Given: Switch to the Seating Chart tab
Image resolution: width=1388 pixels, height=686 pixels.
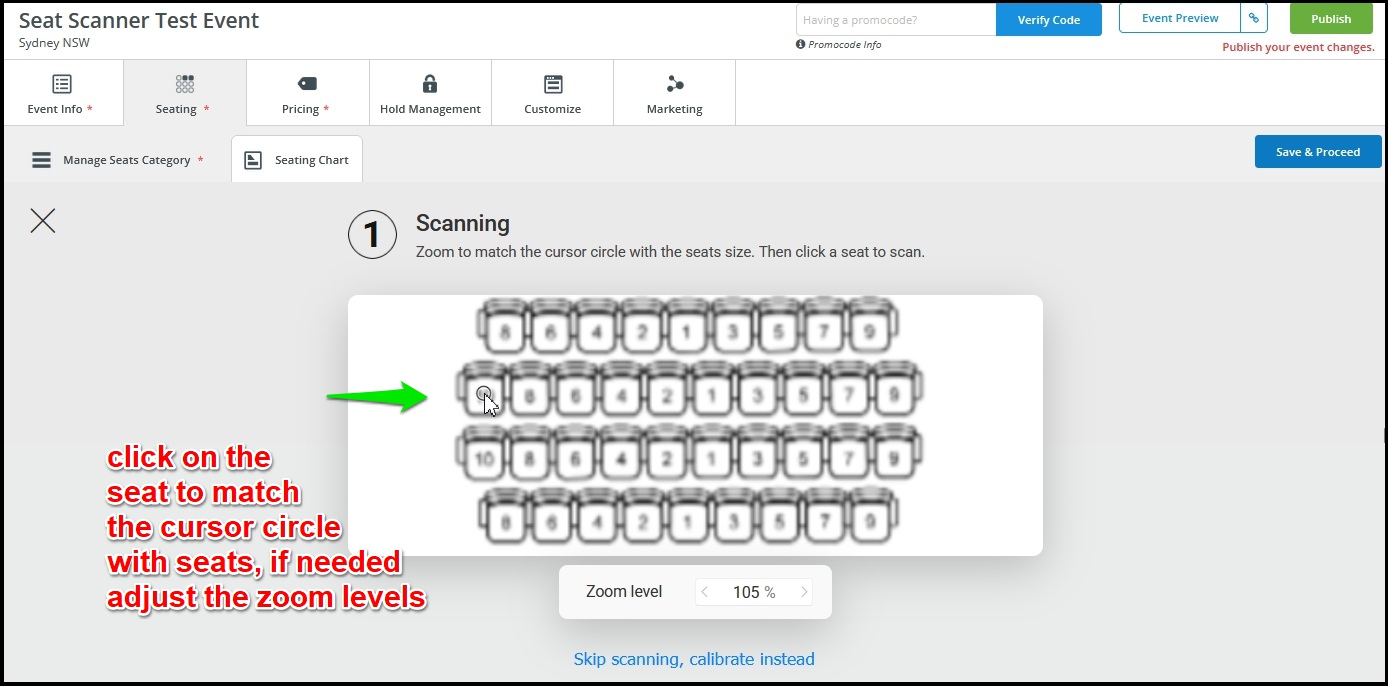Looking at the screenshot, I should coord(297,160).
